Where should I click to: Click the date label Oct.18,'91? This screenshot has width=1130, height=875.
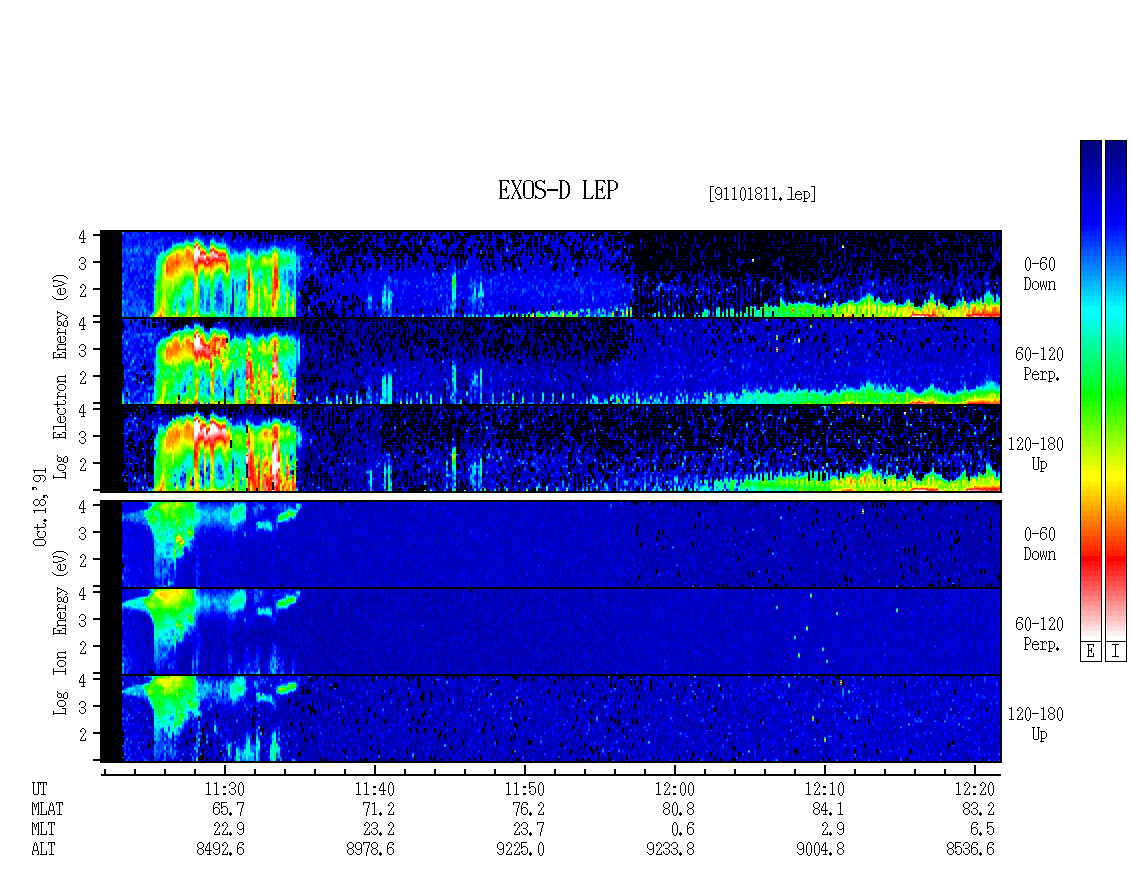point(40,507)
